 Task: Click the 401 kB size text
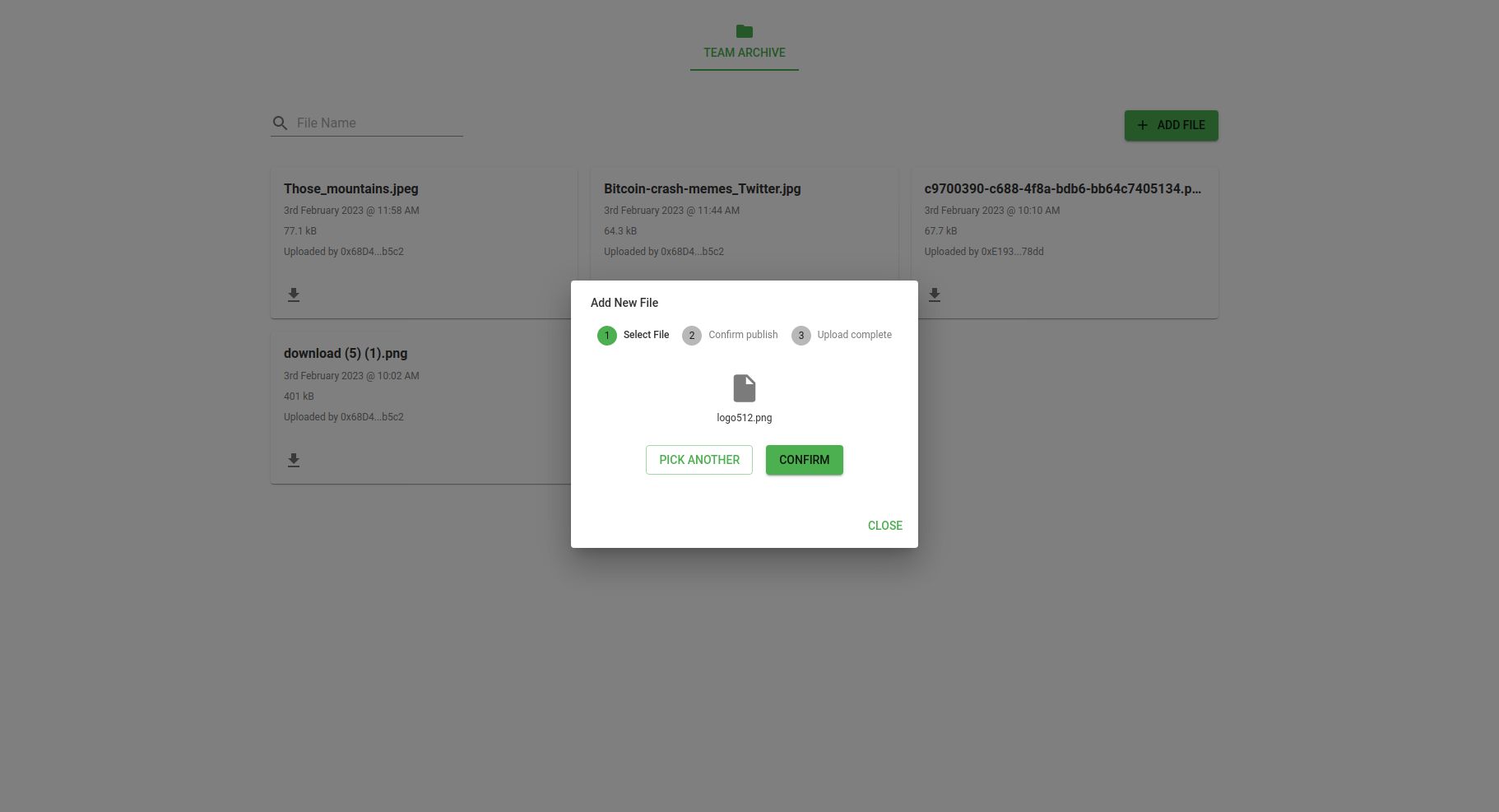click(x=299, y=397)
